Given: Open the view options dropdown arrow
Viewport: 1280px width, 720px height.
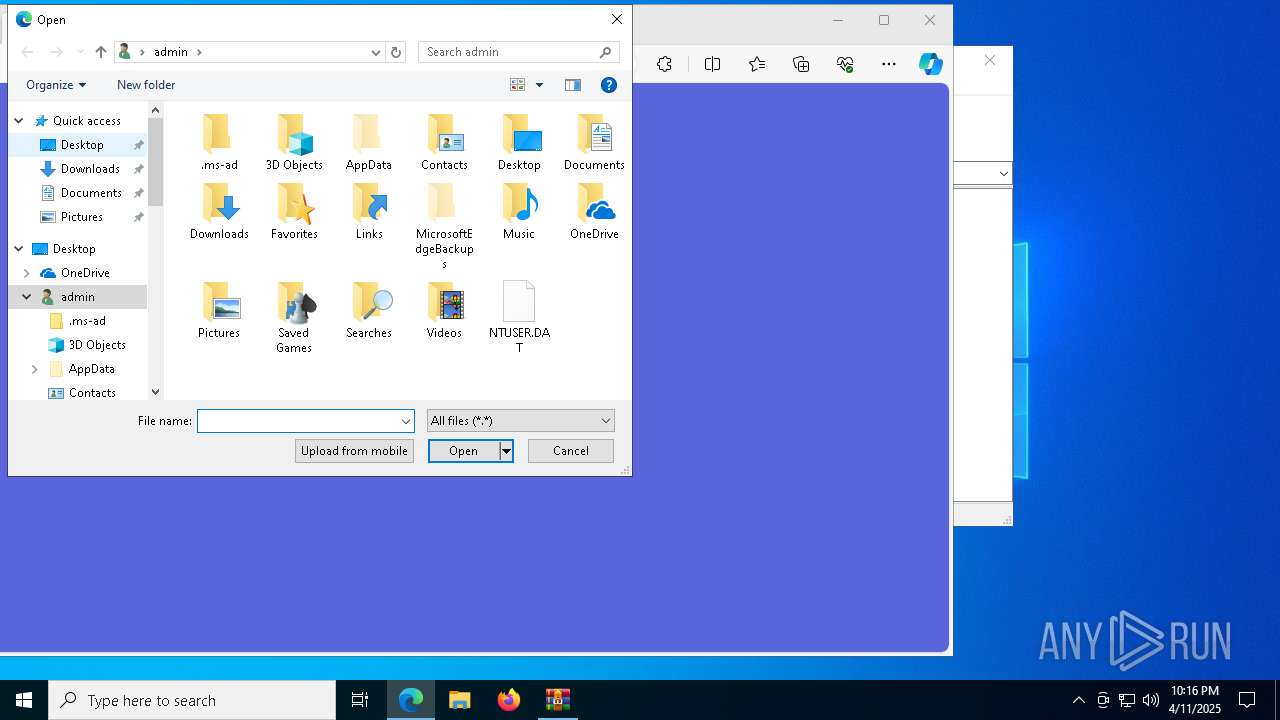Looking at the screenshot, I should 539,85.
